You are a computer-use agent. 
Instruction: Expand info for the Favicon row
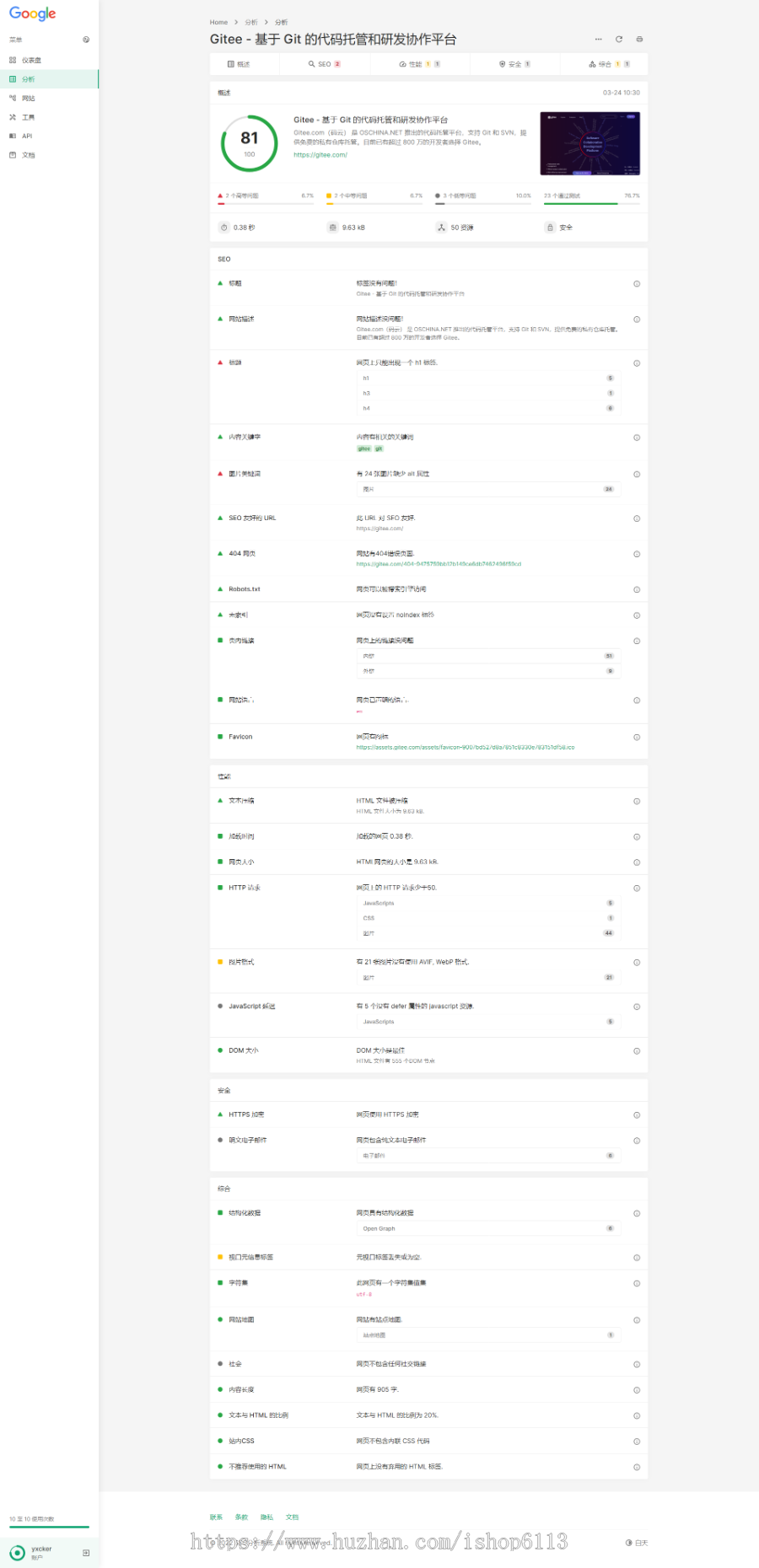pyautogui.click(x=637, y=737)
